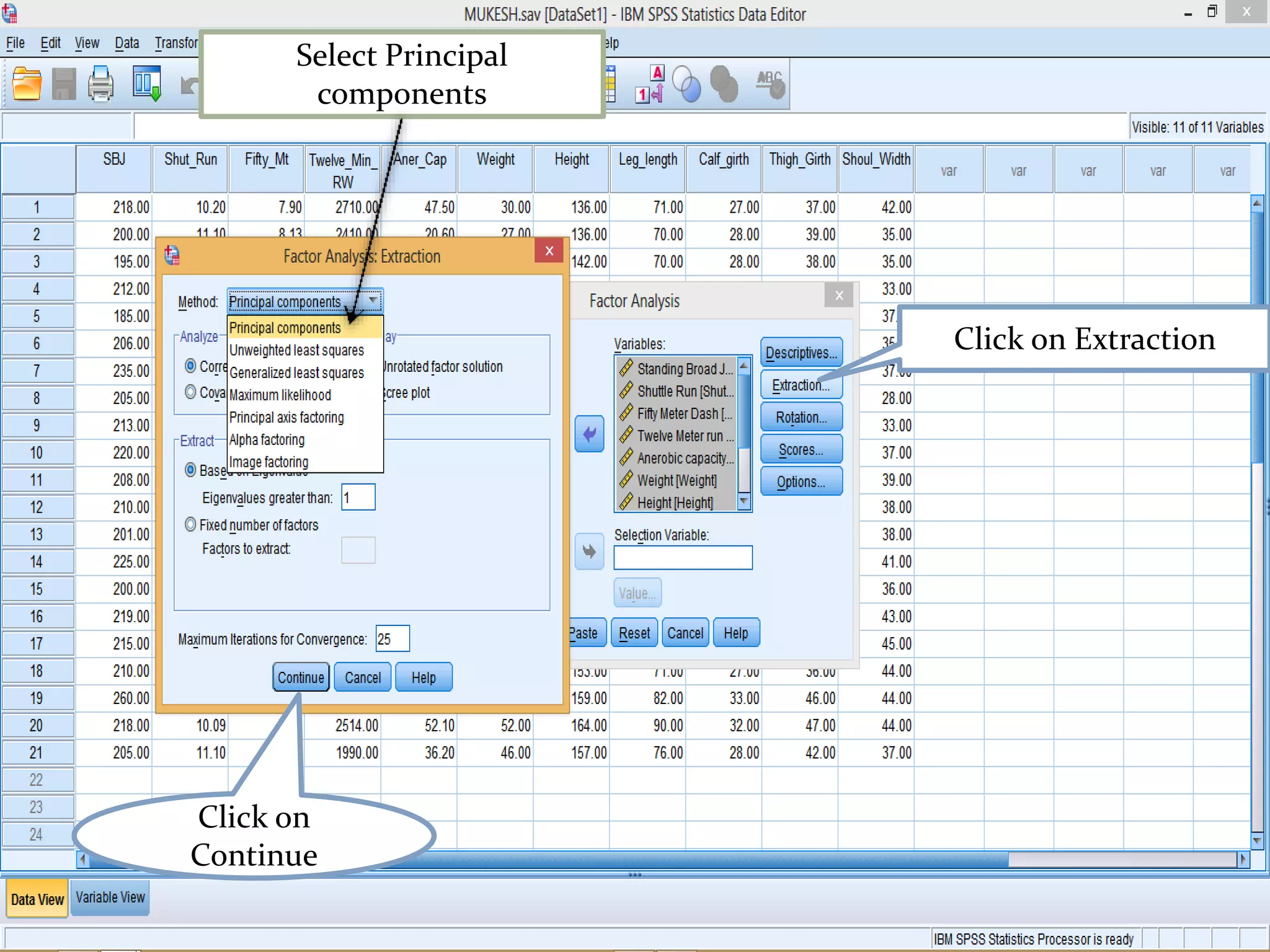Open Descriptives... in Factor Analysis
This screenshot has height=952, width=1270.
[801, 353]
